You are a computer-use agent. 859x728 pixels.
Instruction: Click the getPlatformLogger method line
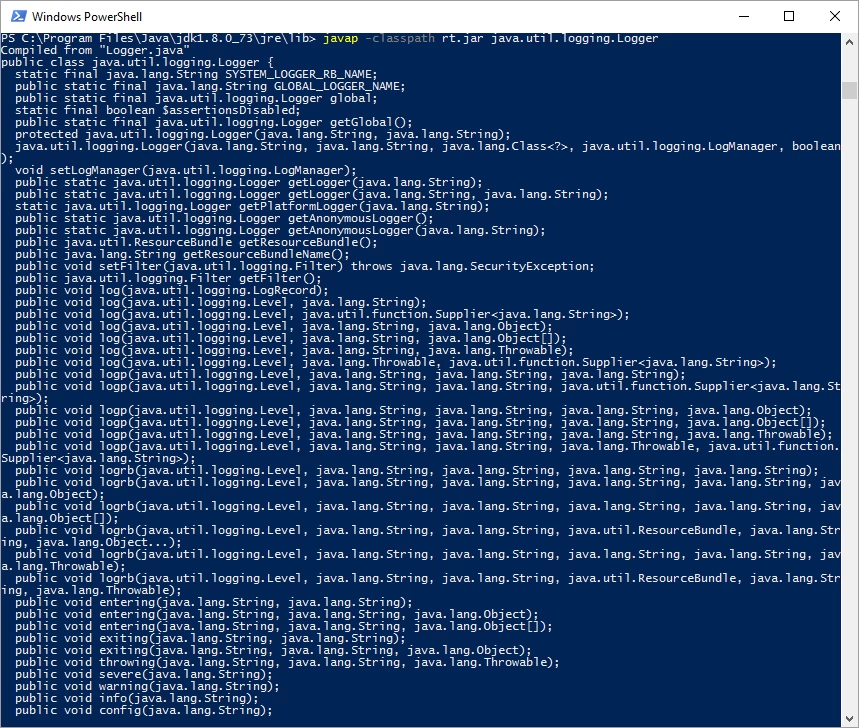[x=252, y=207]
